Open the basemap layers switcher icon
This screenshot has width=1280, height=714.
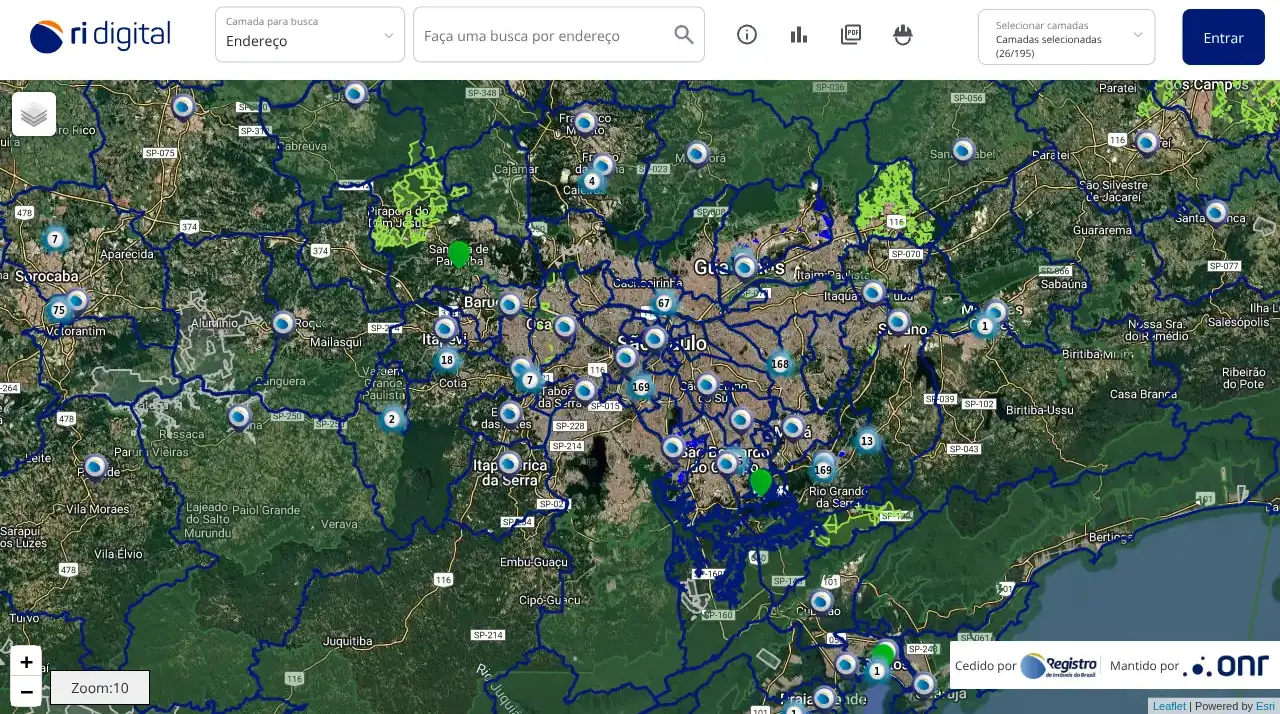pyautogui.click(x=33, y=113)
